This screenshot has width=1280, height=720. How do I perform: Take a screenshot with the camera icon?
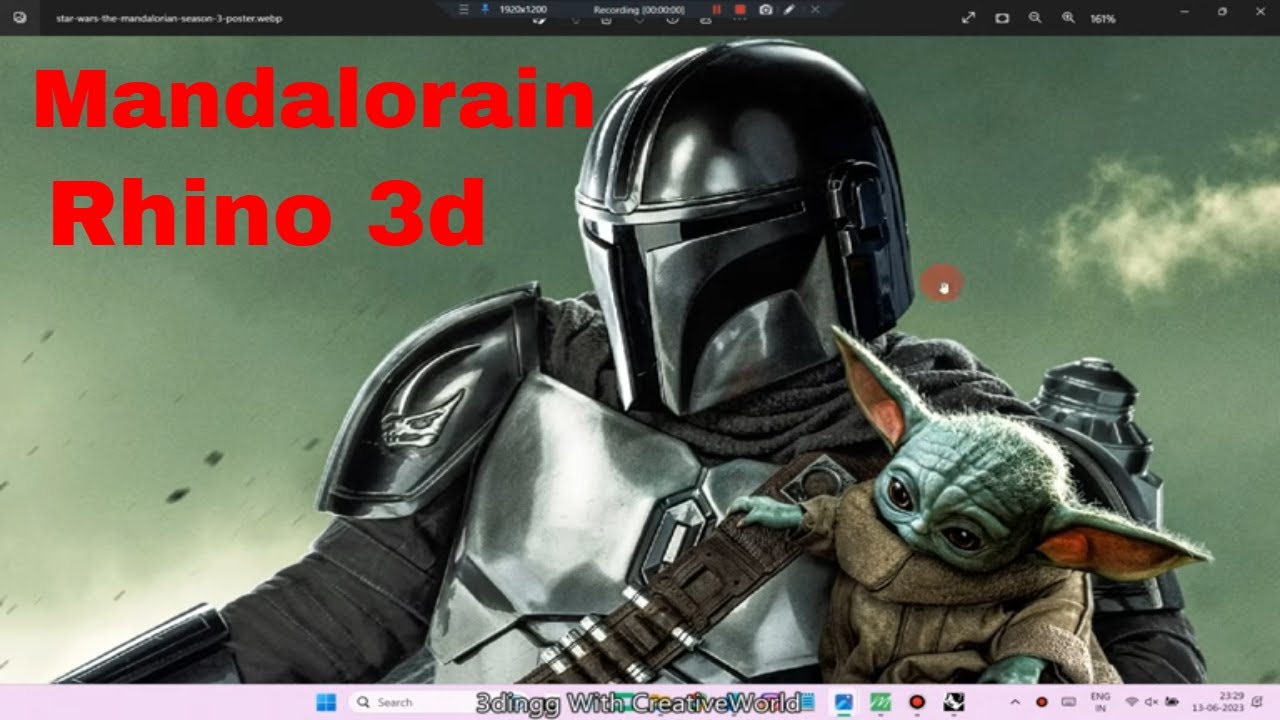pos(765,9)
